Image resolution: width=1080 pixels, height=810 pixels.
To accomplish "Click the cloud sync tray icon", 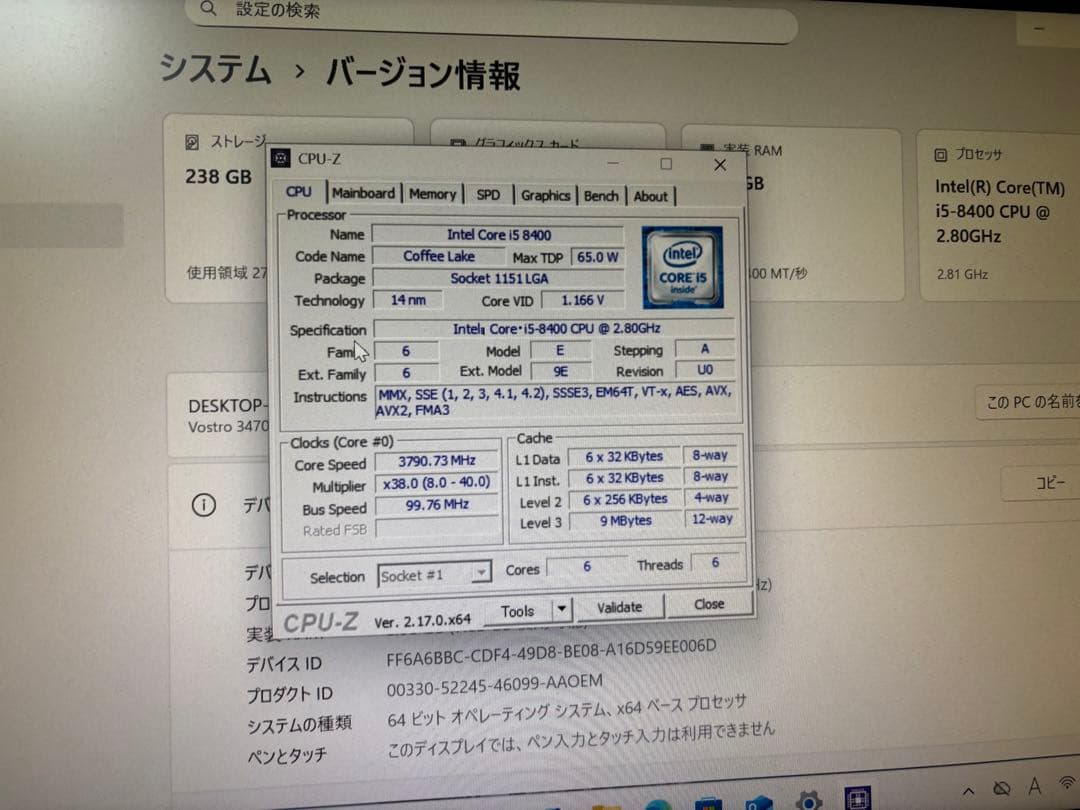I will [x=1001, y=788].
